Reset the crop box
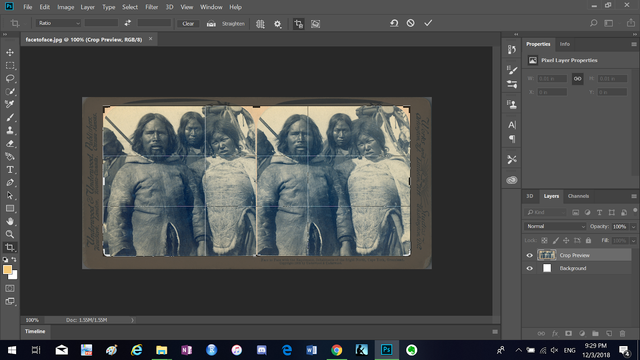Viewport: 640px width, 360px height. (394, 23)
